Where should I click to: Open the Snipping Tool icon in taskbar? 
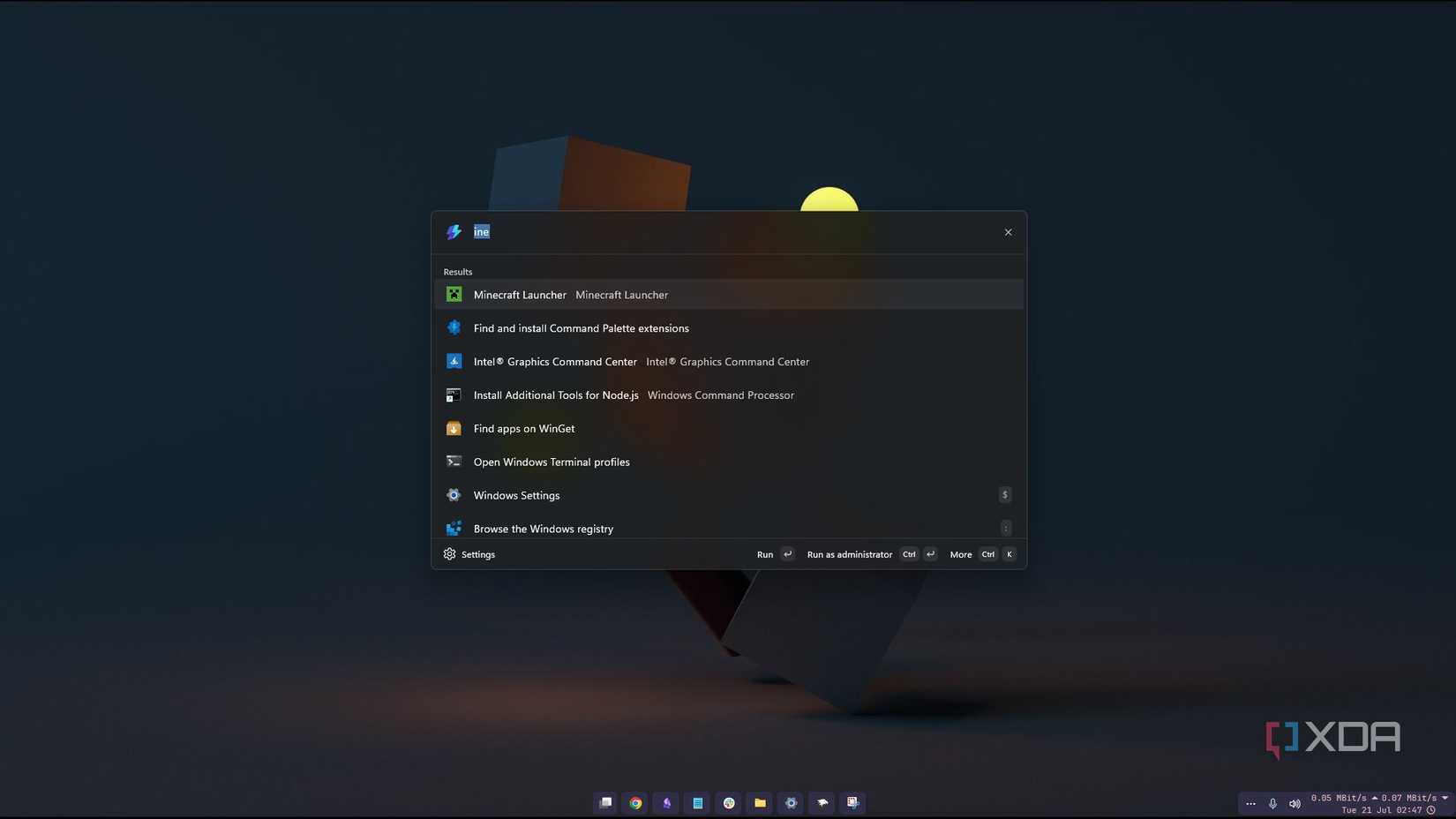tap(852, 803)
